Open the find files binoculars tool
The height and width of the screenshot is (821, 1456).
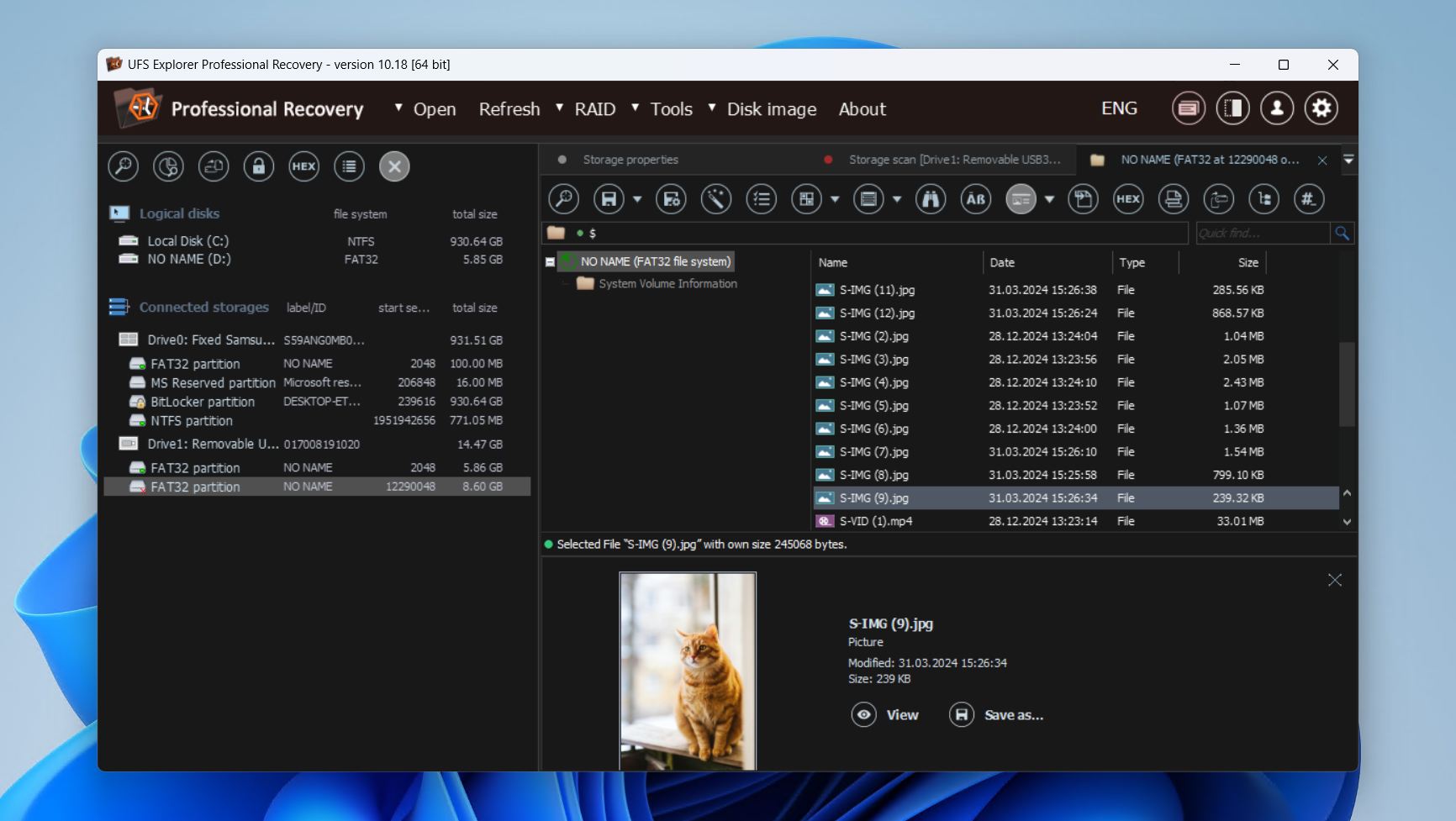tap(931, 199)
